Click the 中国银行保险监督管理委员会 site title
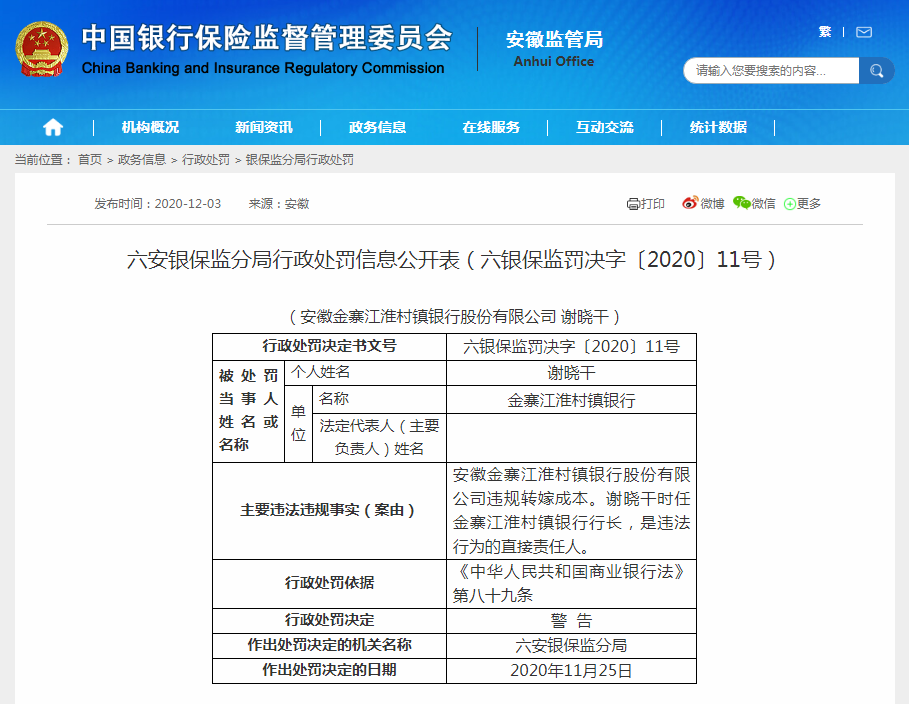The height and width of the screenshot is (704, 909). click(267, 38)
